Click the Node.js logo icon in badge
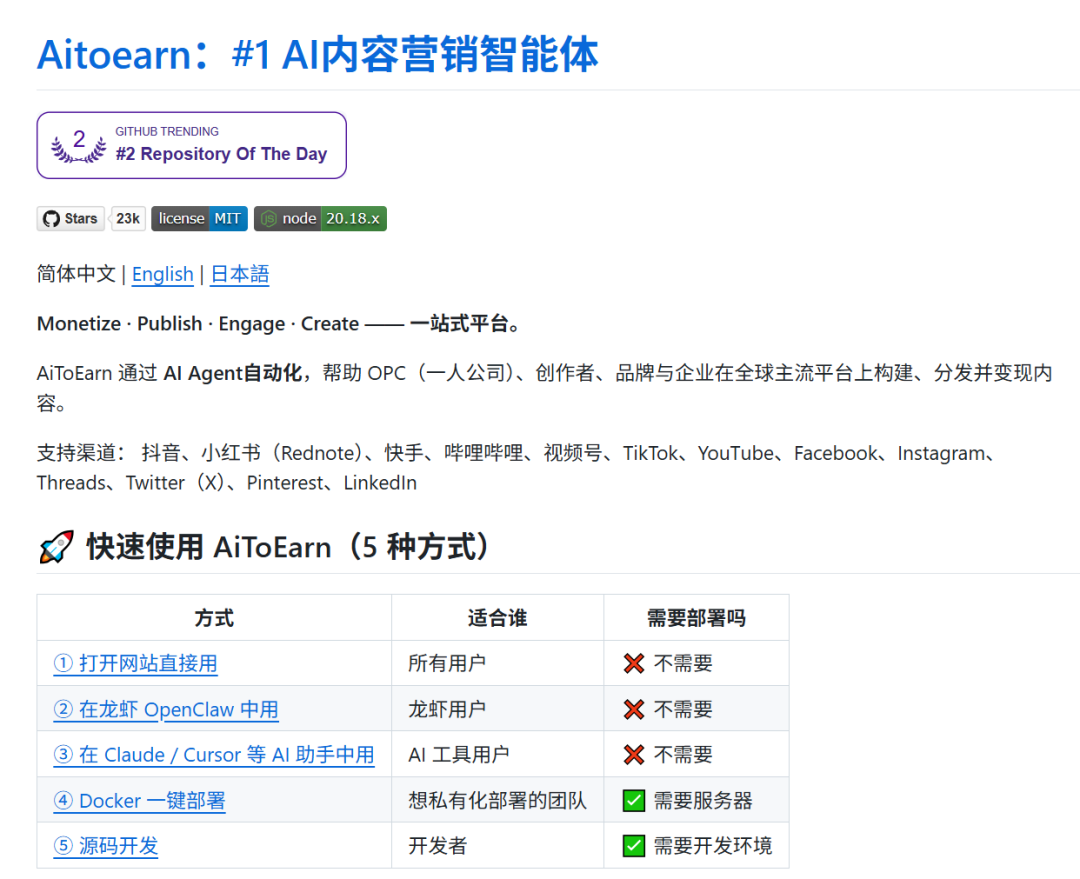This screenshot has height=879, width=1080. [269, 219]
